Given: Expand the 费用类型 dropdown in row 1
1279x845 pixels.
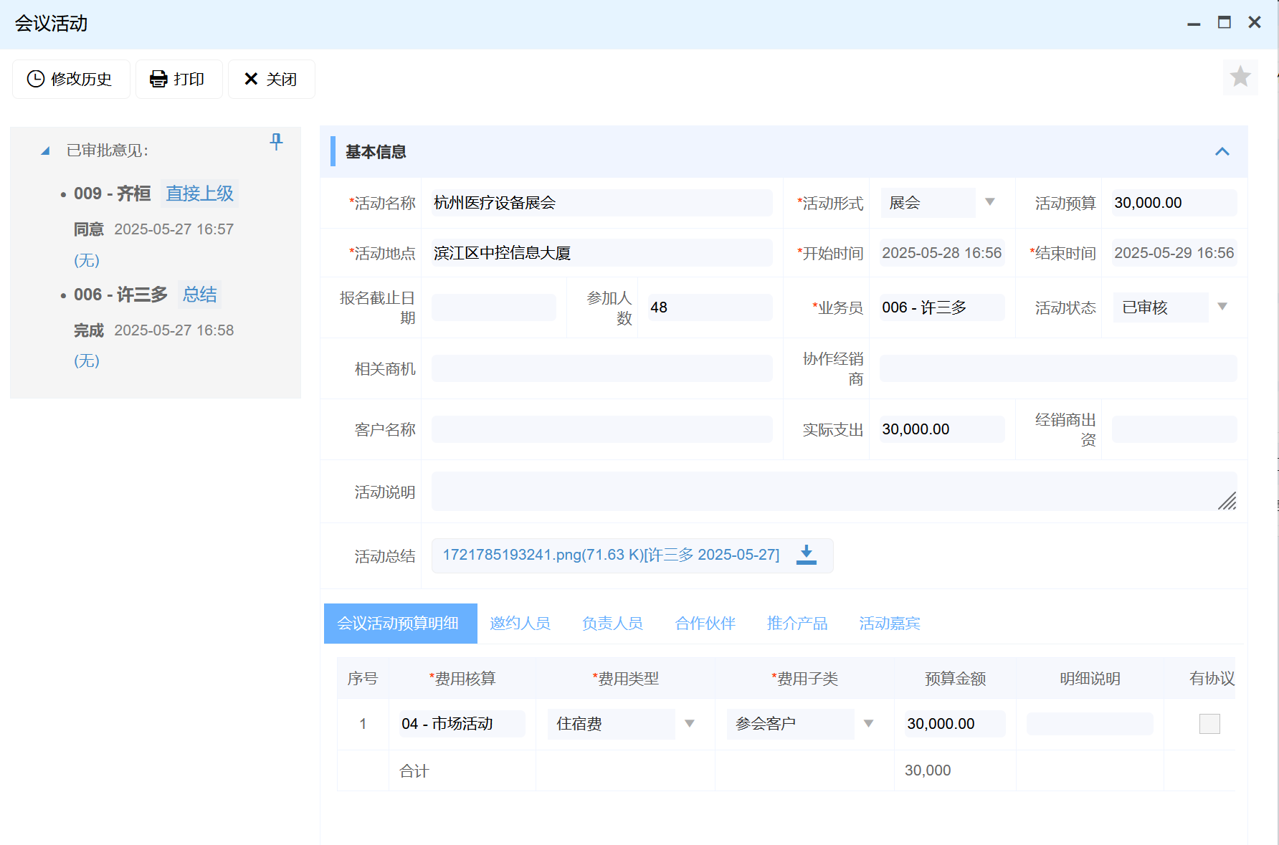Looking at the screenshot, I should click(x=689, y=724).
